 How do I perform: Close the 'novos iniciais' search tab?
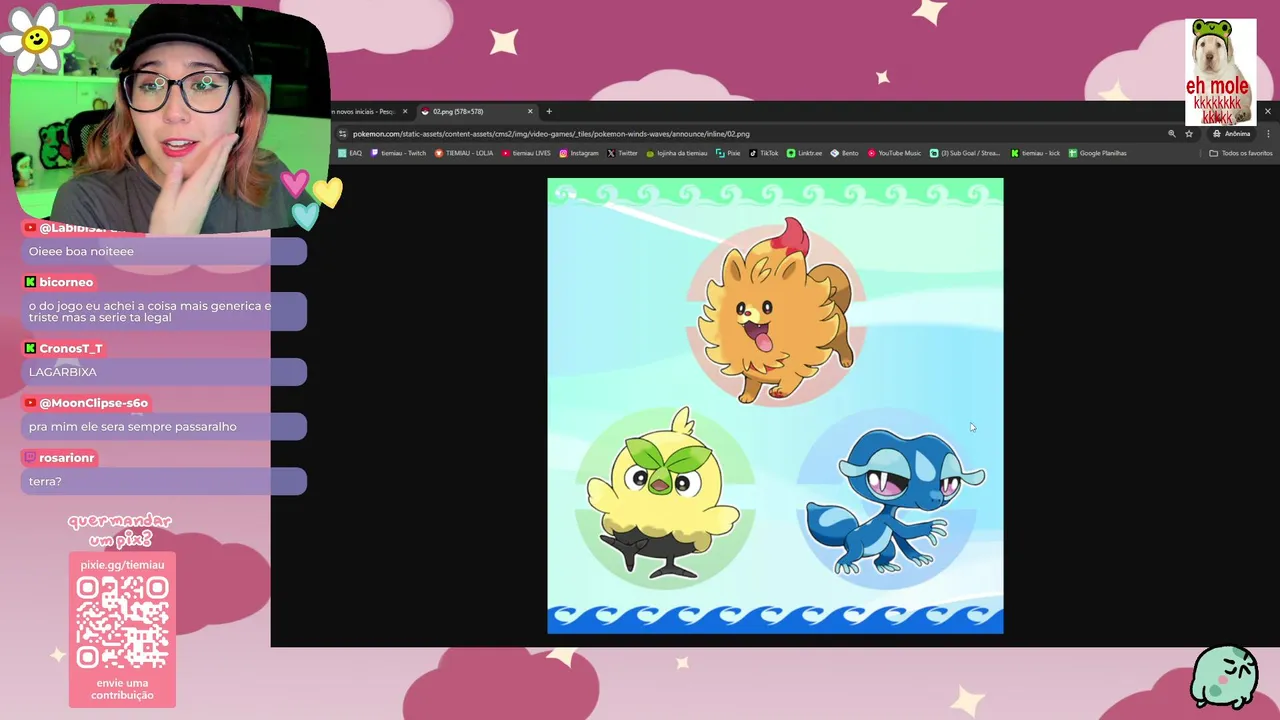(405, 111)
